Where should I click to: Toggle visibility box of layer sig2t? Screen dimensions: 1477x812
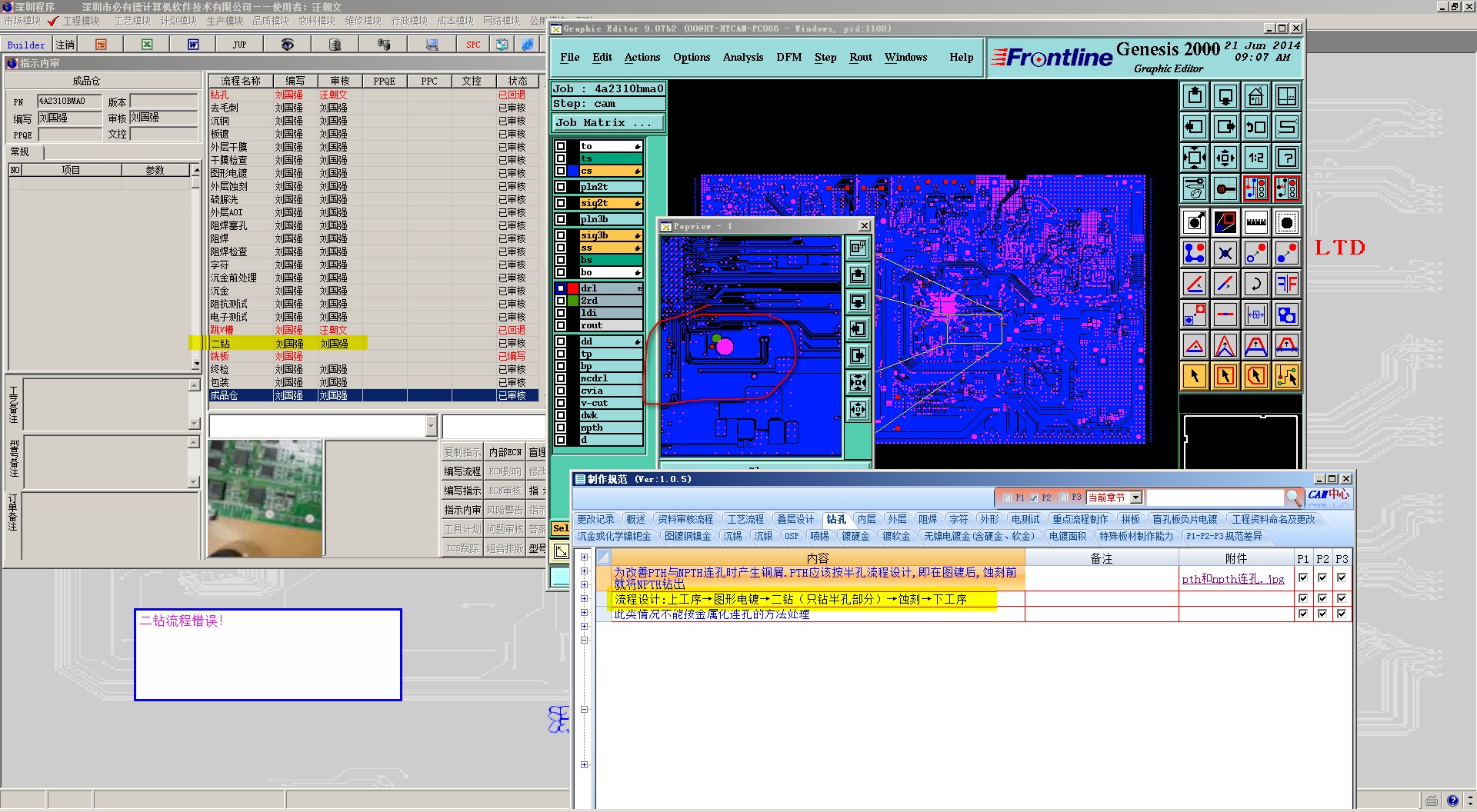(561, 203)
